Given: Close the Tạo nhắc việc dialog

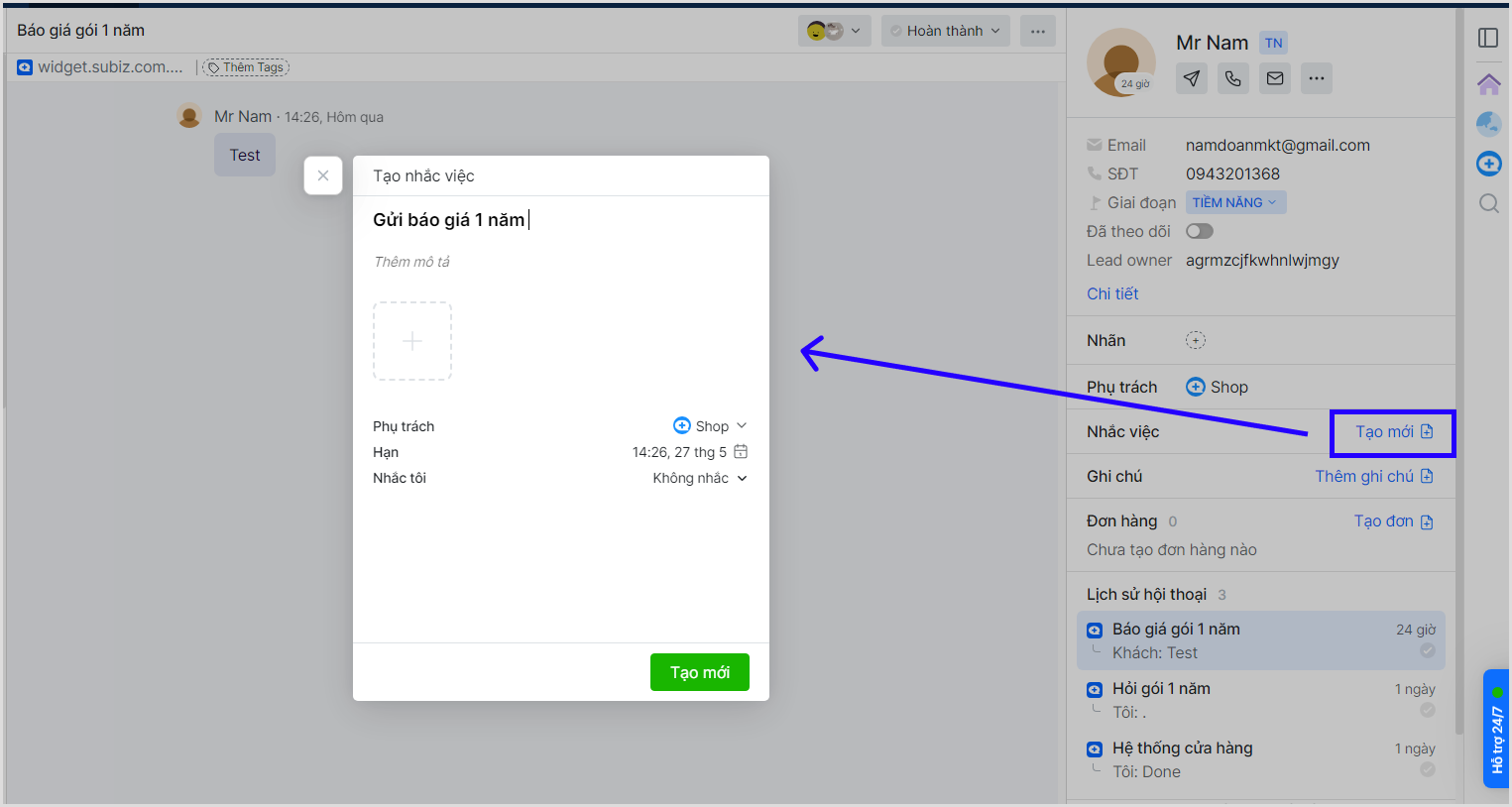Looking at the screenshot, I should (x=323, y=175).
